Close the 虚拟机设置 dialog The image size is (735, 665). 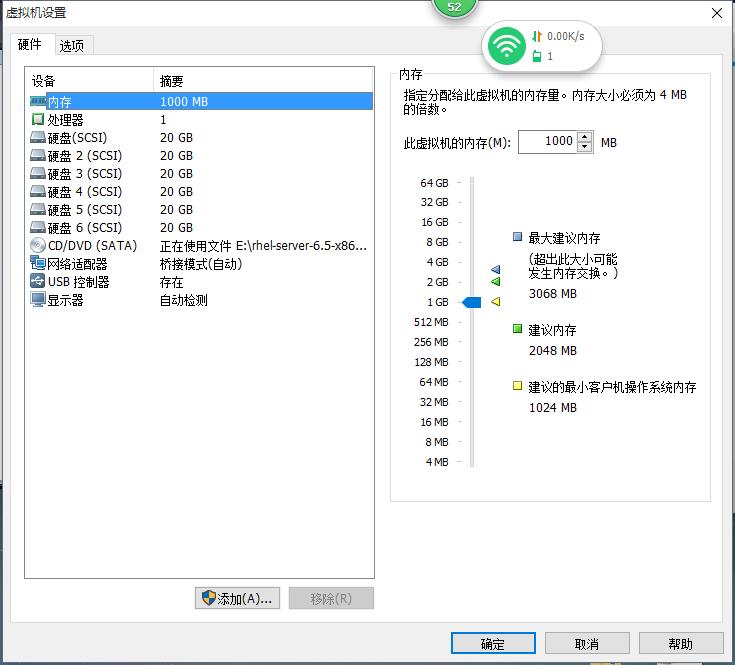[x=717, y=13]
